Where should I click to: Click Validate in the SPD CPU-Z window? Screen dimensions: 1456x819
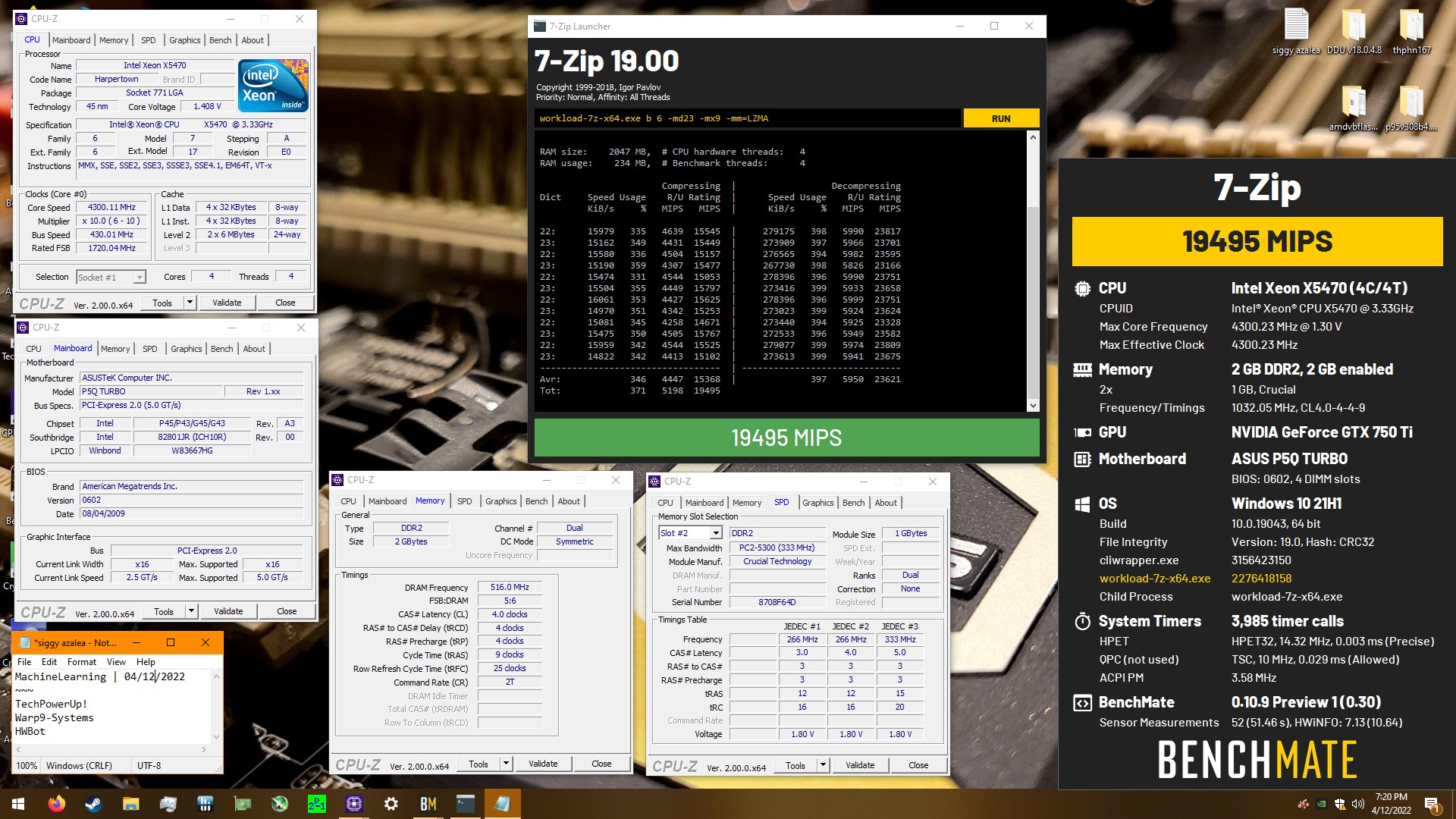[x=860, y=766]
